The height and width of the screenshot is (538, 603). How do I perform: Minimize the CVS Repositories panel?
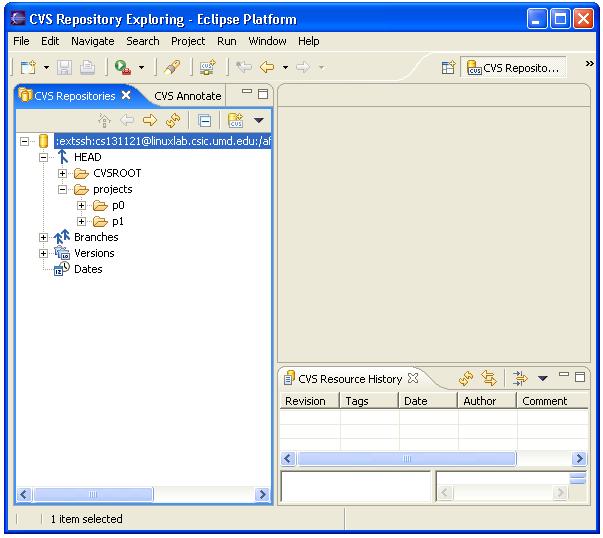coord(247,92)
